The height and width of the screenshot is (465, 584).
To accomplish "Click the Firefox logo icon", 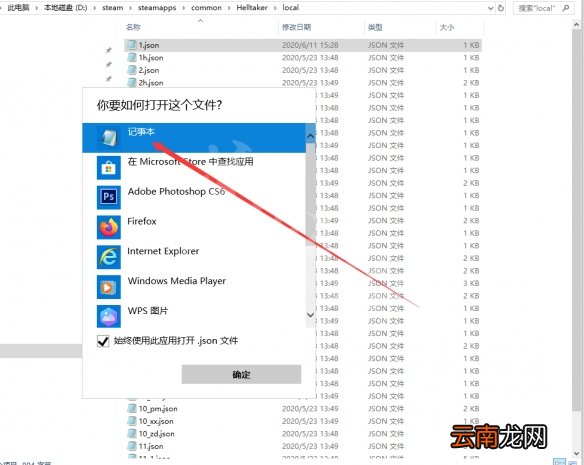I will [109, 227].
